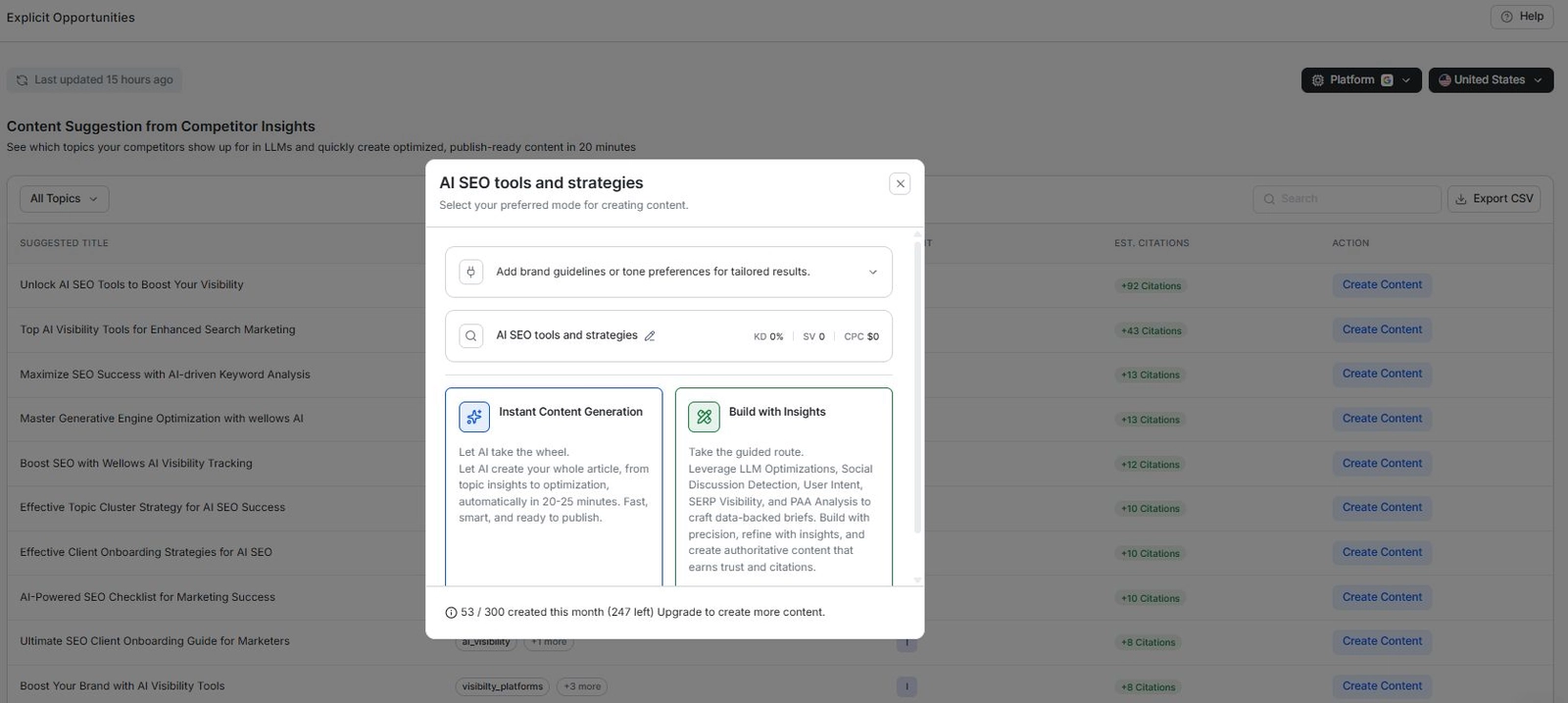Expand the brand guidelines chevron
This screenshot has width=1568, height=703.
click(x=872, y=273)
